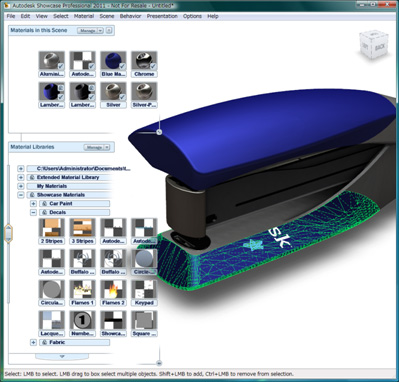
Task: Collapse the Decals category
Action: (x=33, y=212)
